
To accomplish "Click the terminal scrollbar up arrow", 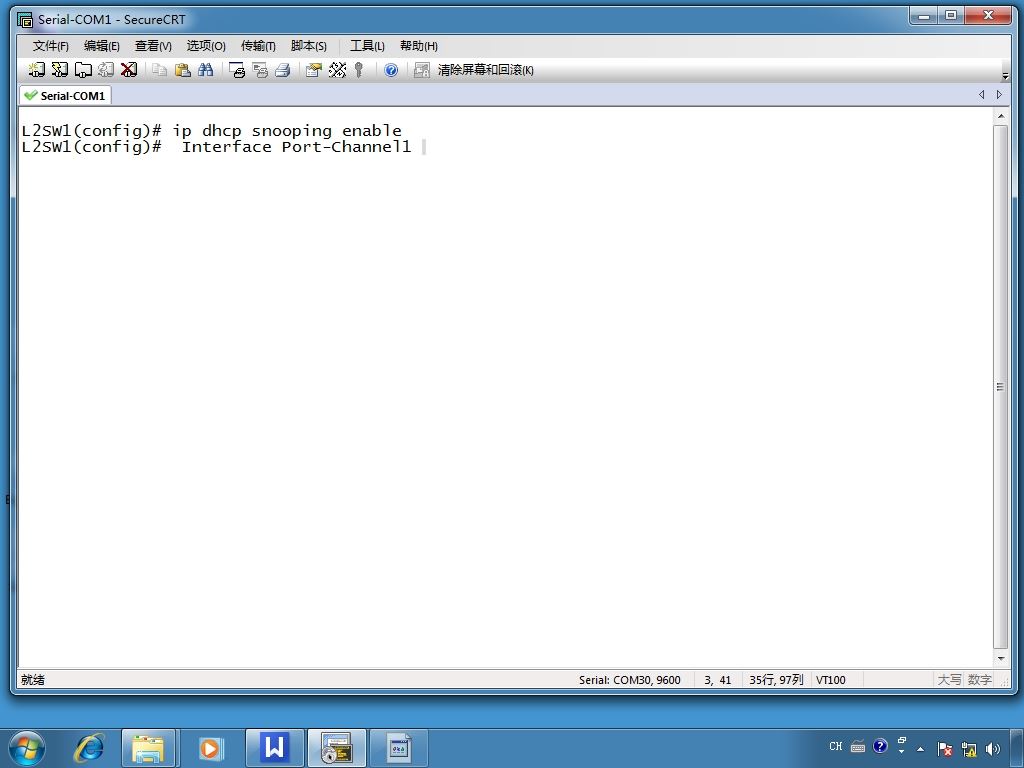I will (x=1000, y=116).
